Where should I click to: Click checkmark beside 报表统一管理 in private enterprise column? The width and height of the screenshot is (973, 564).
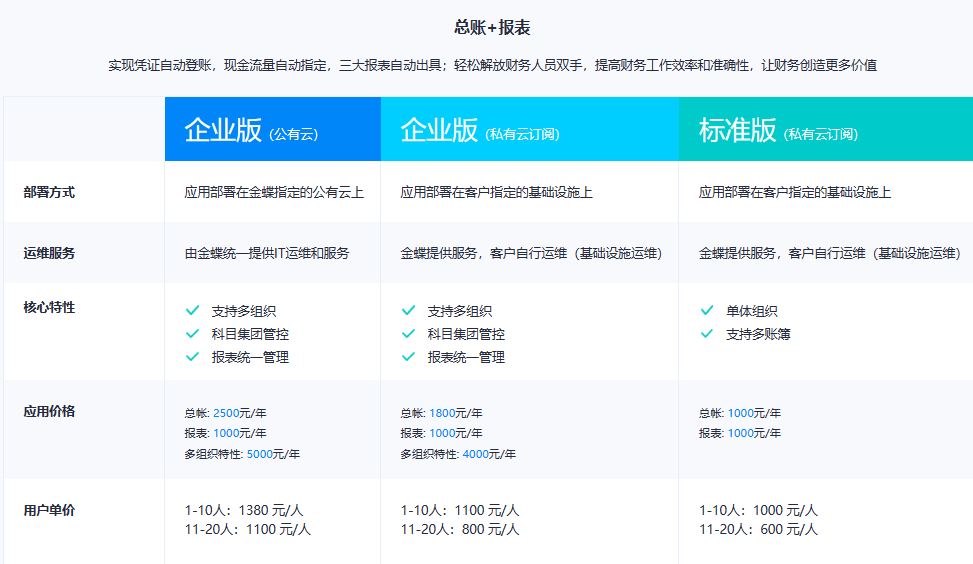[x=408, y=357]
